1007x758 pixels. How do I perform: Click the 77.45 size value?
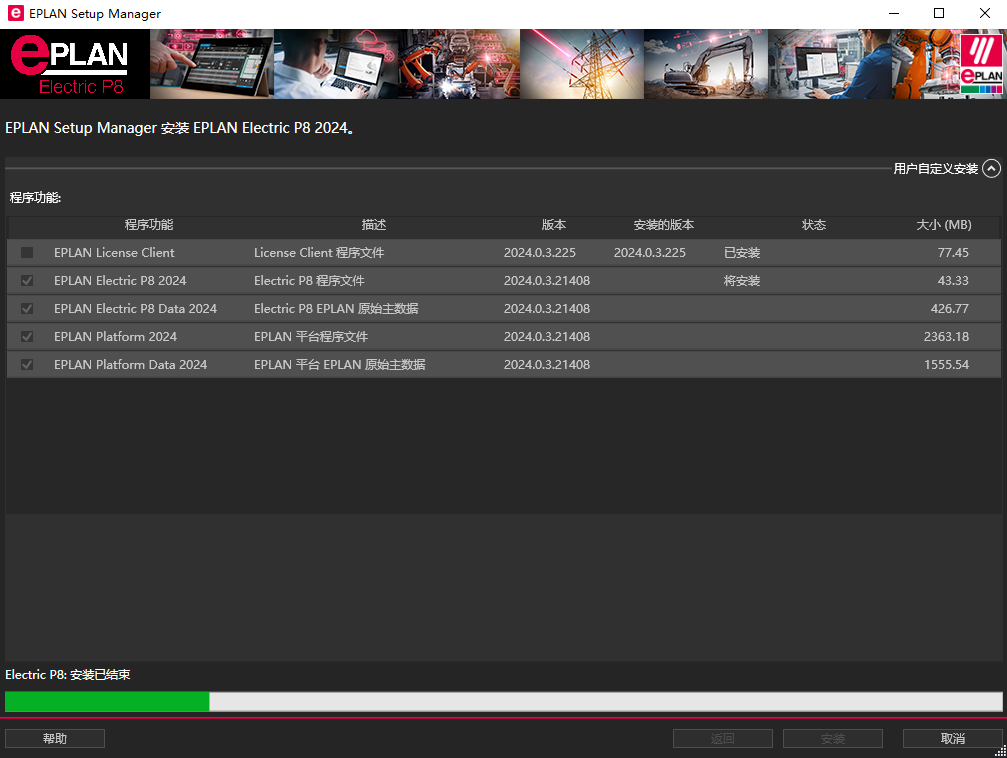952,252
